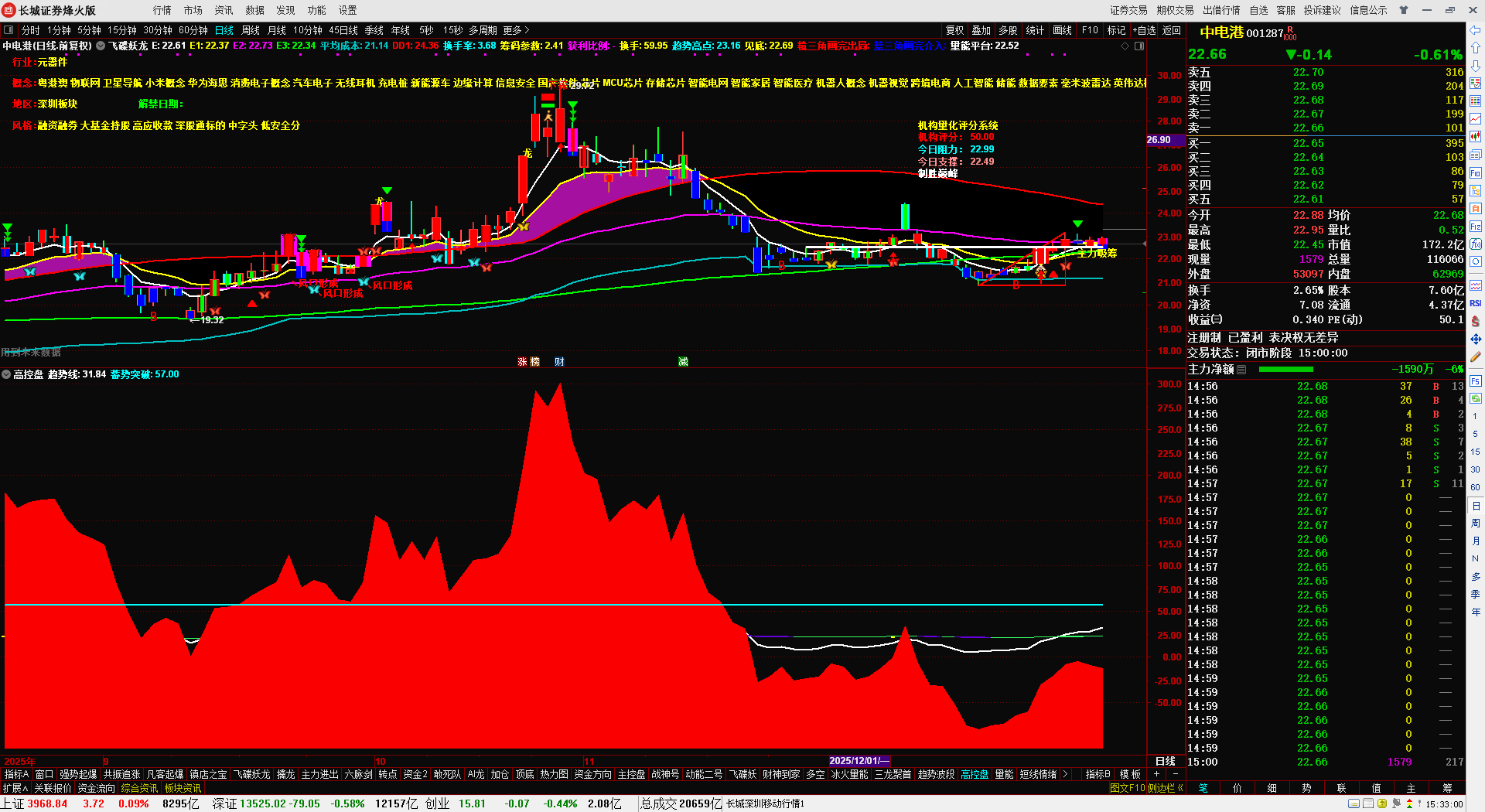Click the minus zoom-out chart button
The width and height of the screenshot is (1485, 812).
tap(1176, 774)
